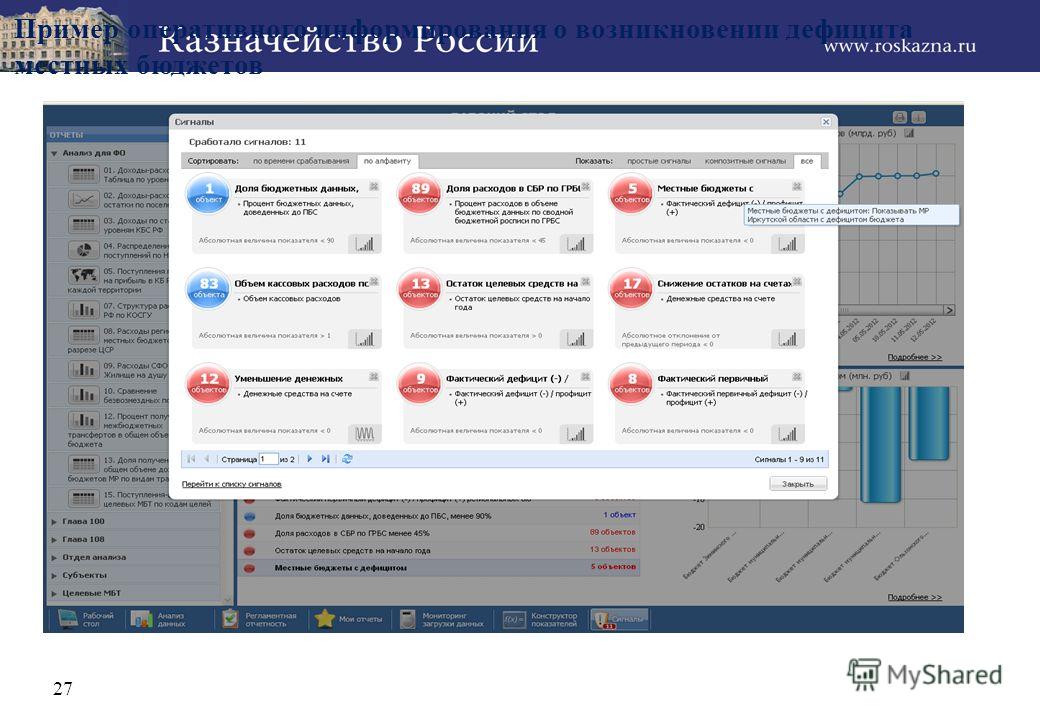Open chart icon on 'Доля бюджетных данных' card

click(365, 244)
